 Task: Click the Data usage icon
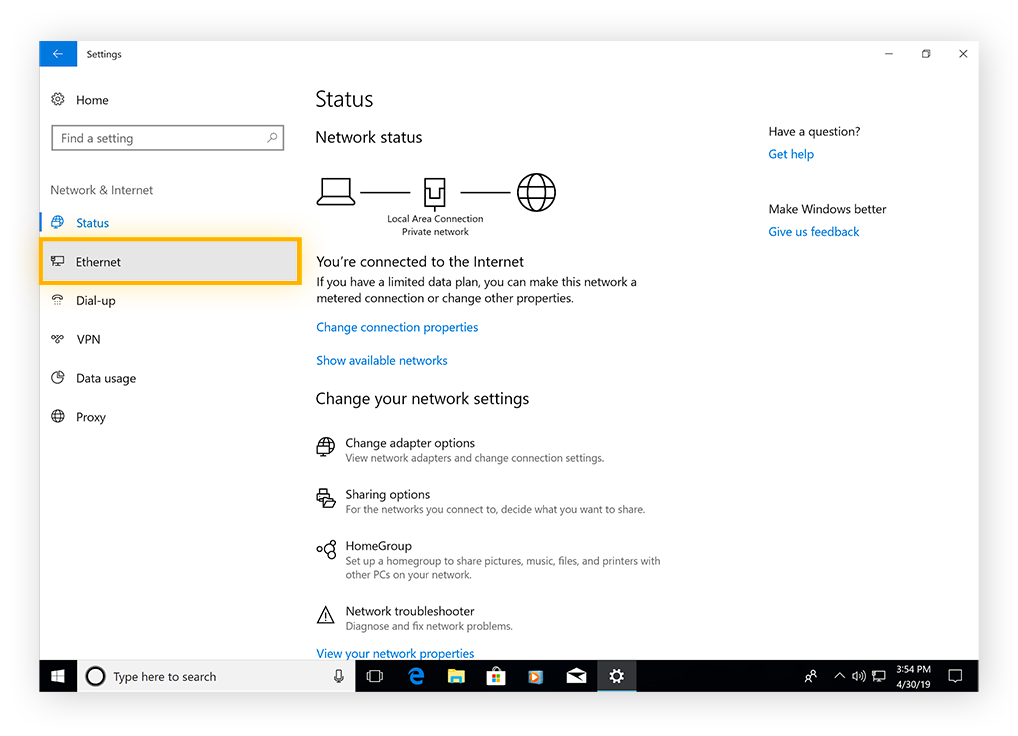pos(58,378)
